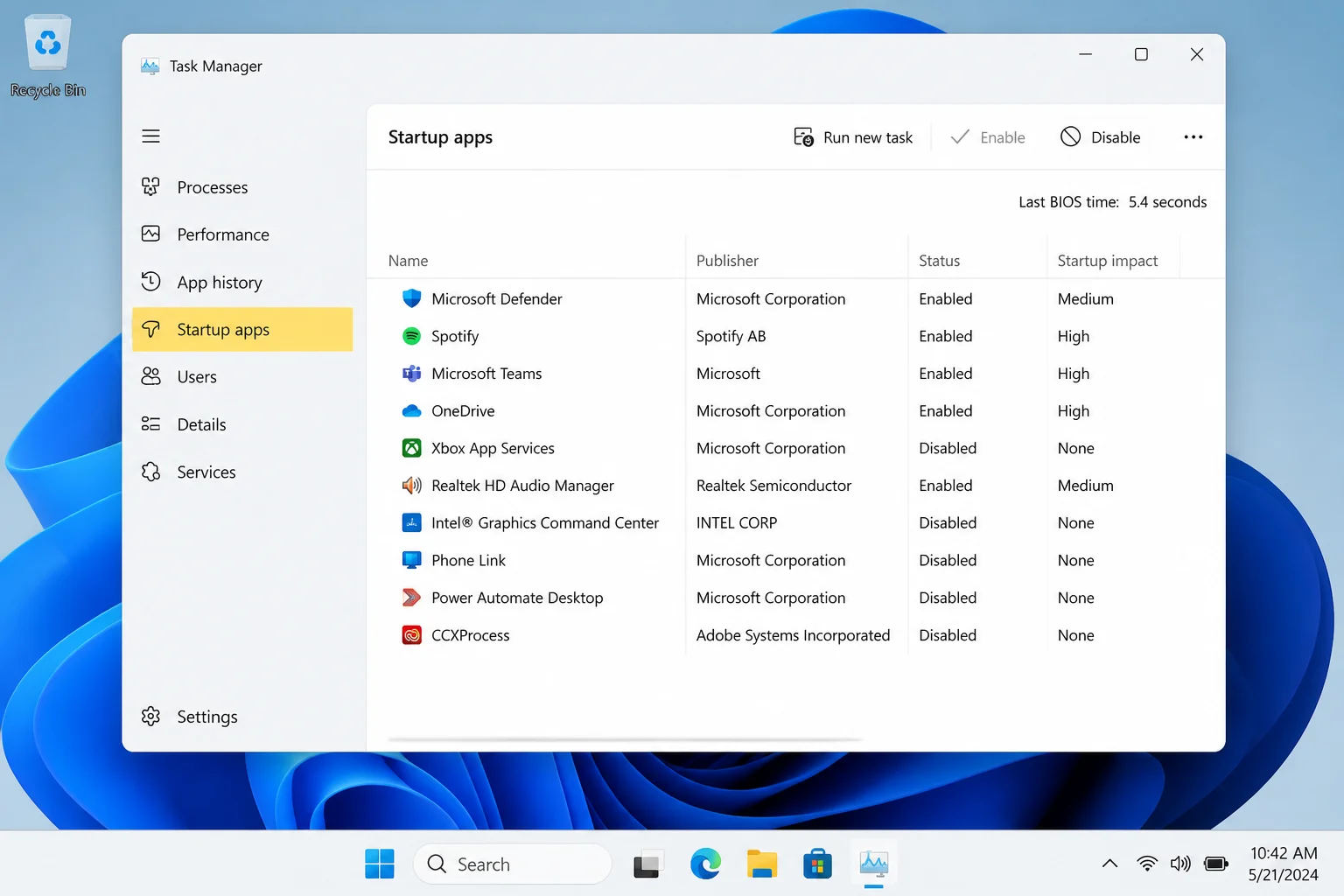
Task: Click the Details sidebar icon
Action: tap(150, 423)
